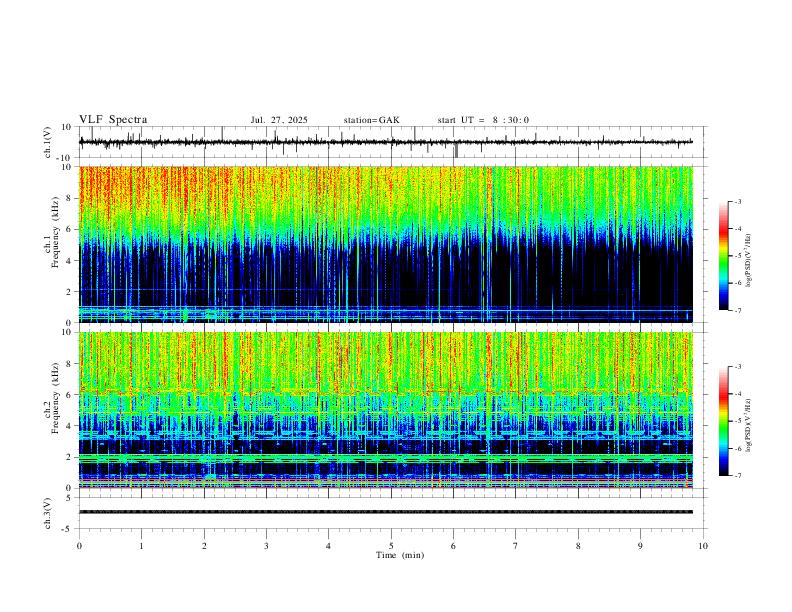Click the "-7" tick on ch.2 color bar
792x612 pixels.
coord(737,475)
